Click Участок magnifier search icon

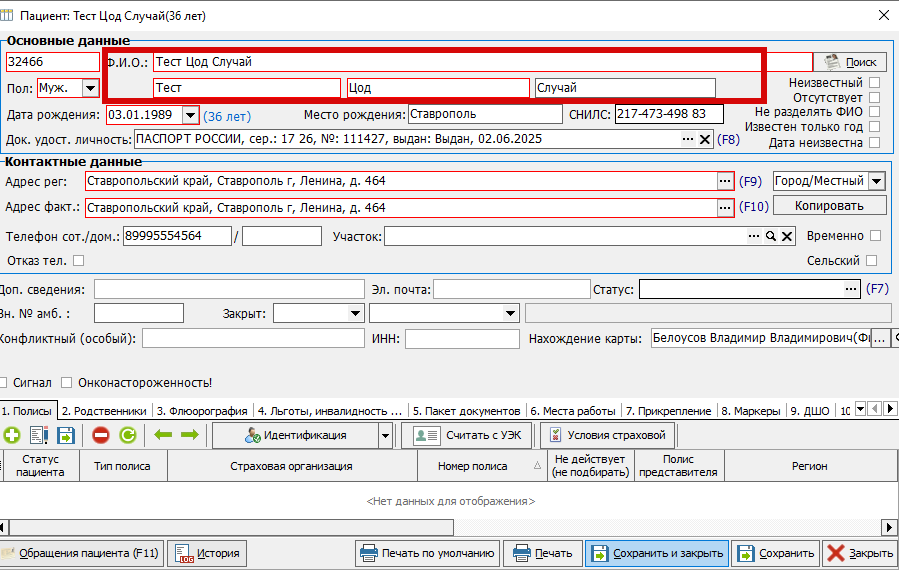click(x=771, y=236)
